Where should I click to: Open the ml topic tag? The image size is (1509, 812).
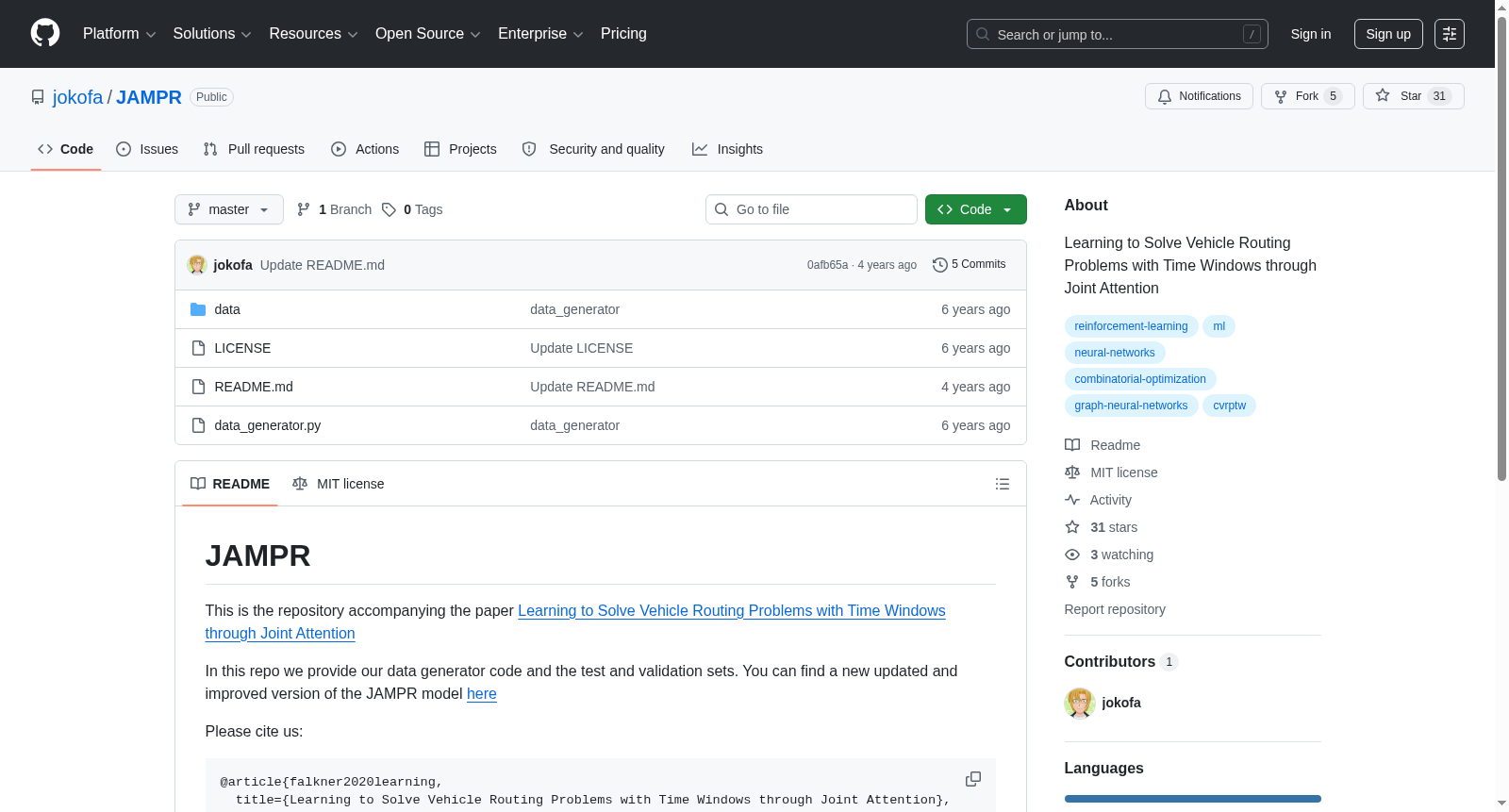(x=1219, y=326)
